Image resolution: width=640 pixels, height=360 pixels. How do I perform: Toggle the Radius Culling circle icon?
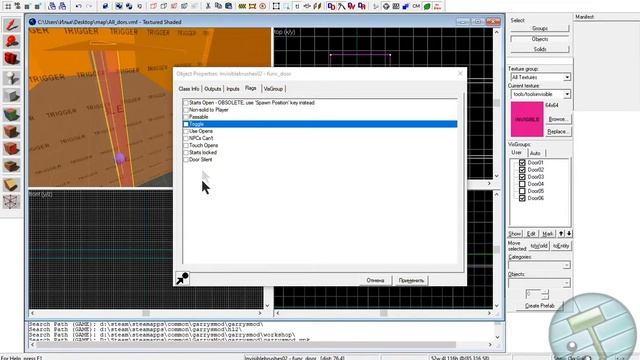(262, 6)
